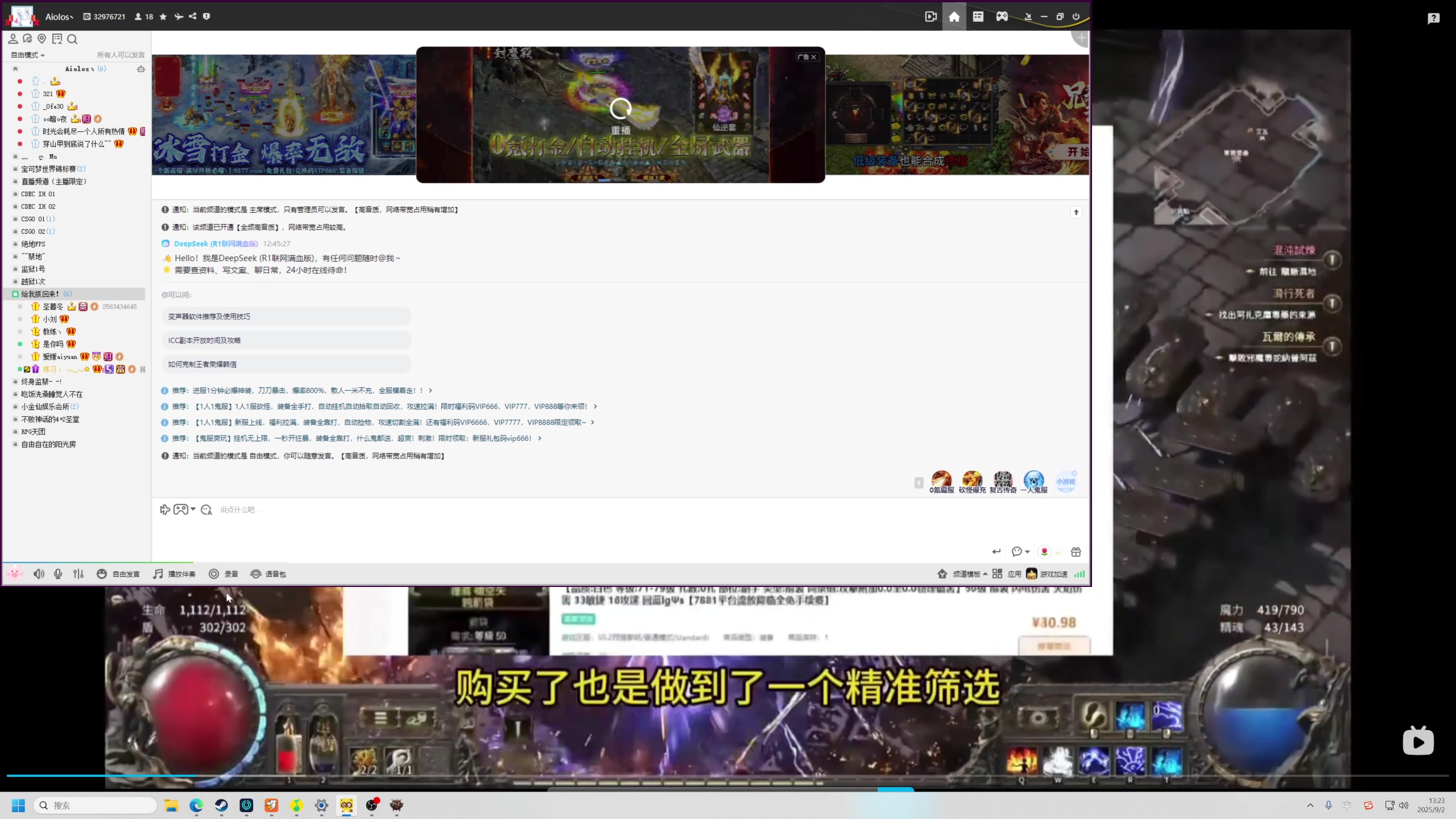Open emoji font icon above input

pos(206,510)
